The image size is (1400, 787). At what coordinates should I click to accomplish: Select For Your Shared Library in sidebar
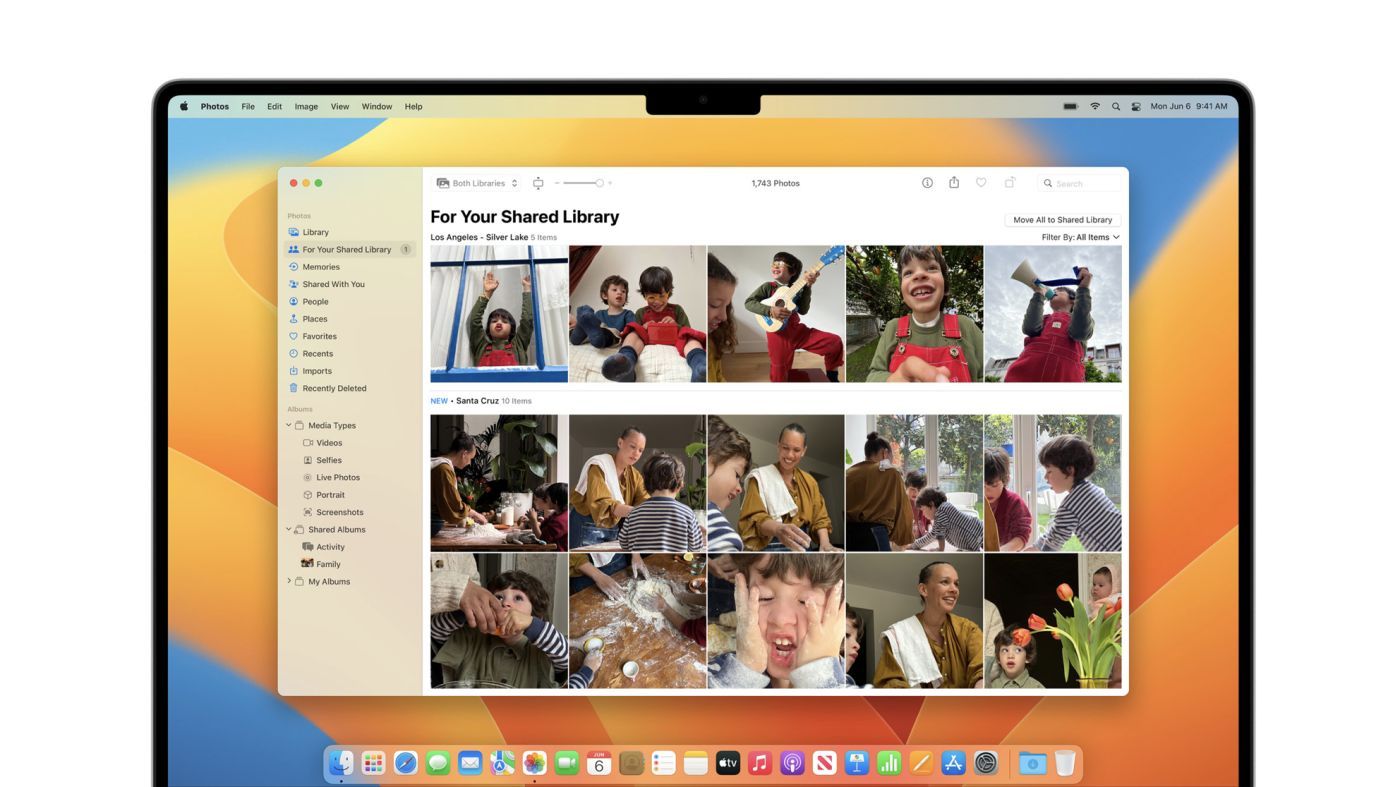click(350, 249)
